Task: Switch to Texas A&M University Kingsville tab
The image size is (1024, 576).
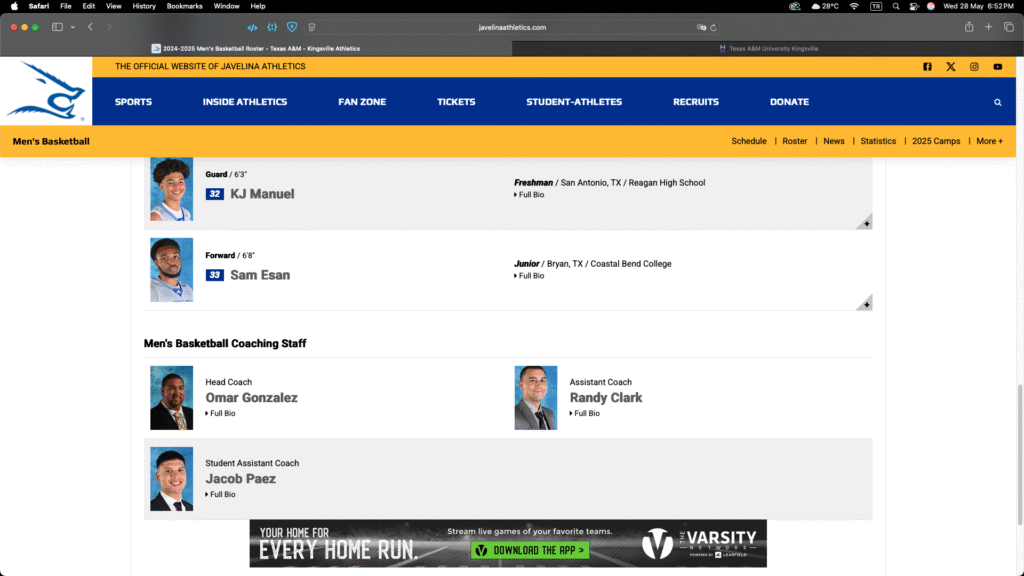Action: point(767,48)
